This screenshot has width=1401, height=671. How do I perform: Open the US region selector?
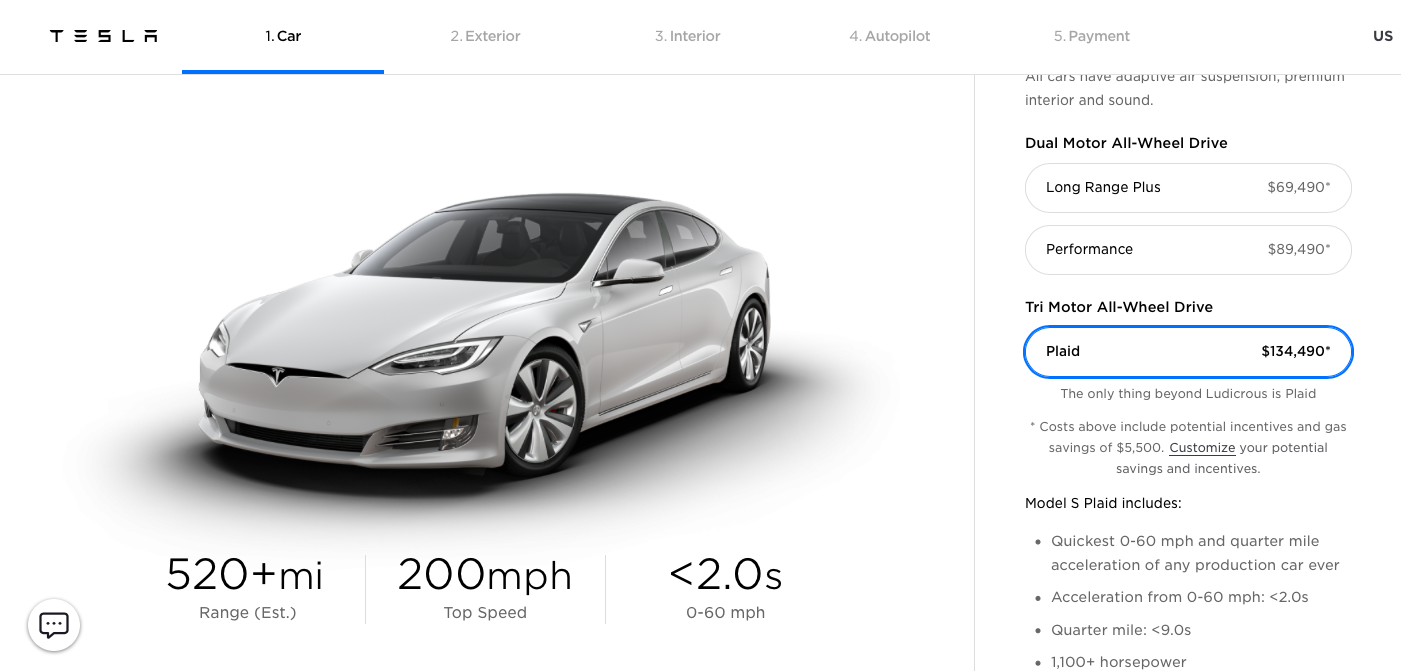(1383, 36)
